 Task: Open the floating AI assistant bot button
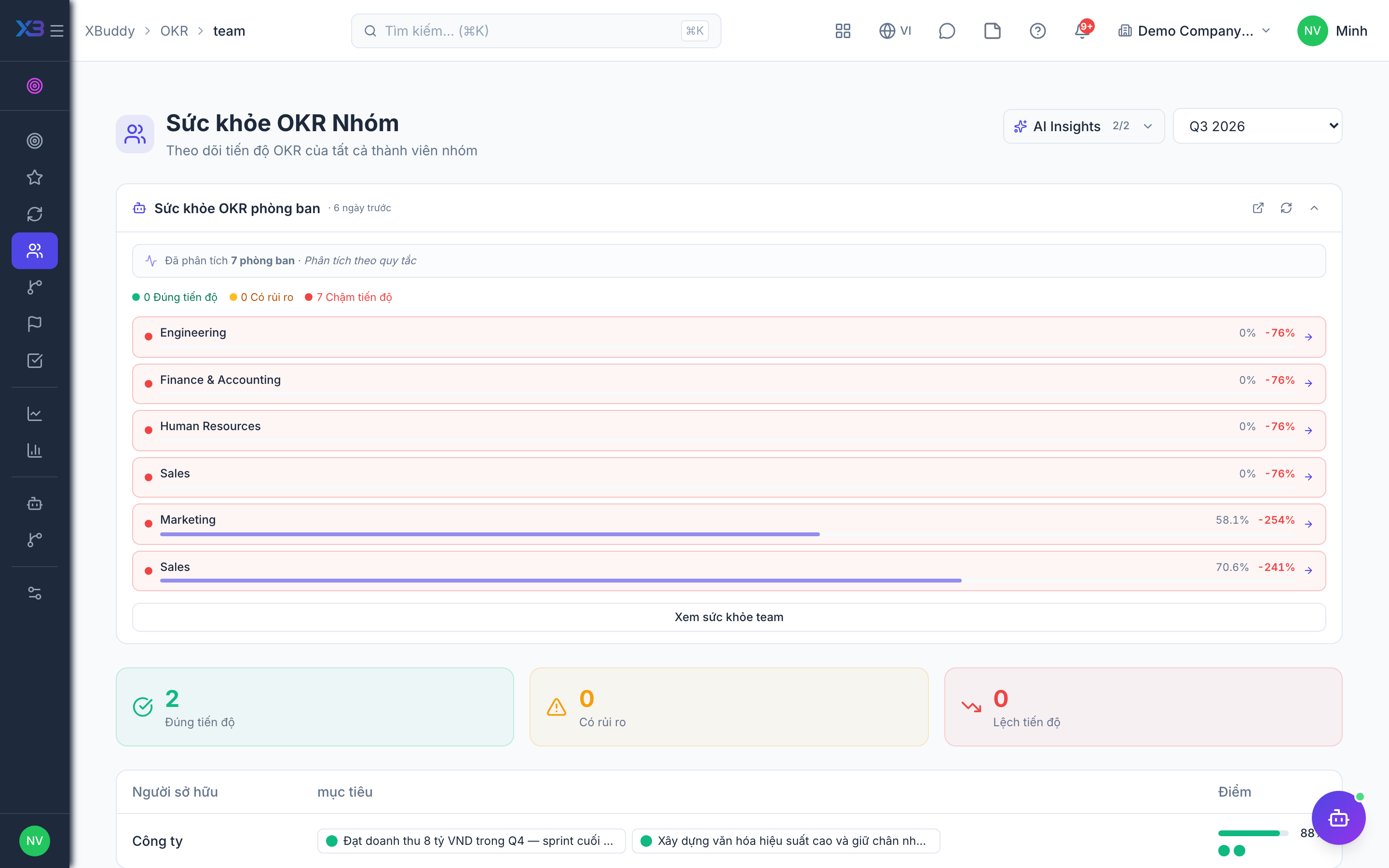tap(1338, 817)
